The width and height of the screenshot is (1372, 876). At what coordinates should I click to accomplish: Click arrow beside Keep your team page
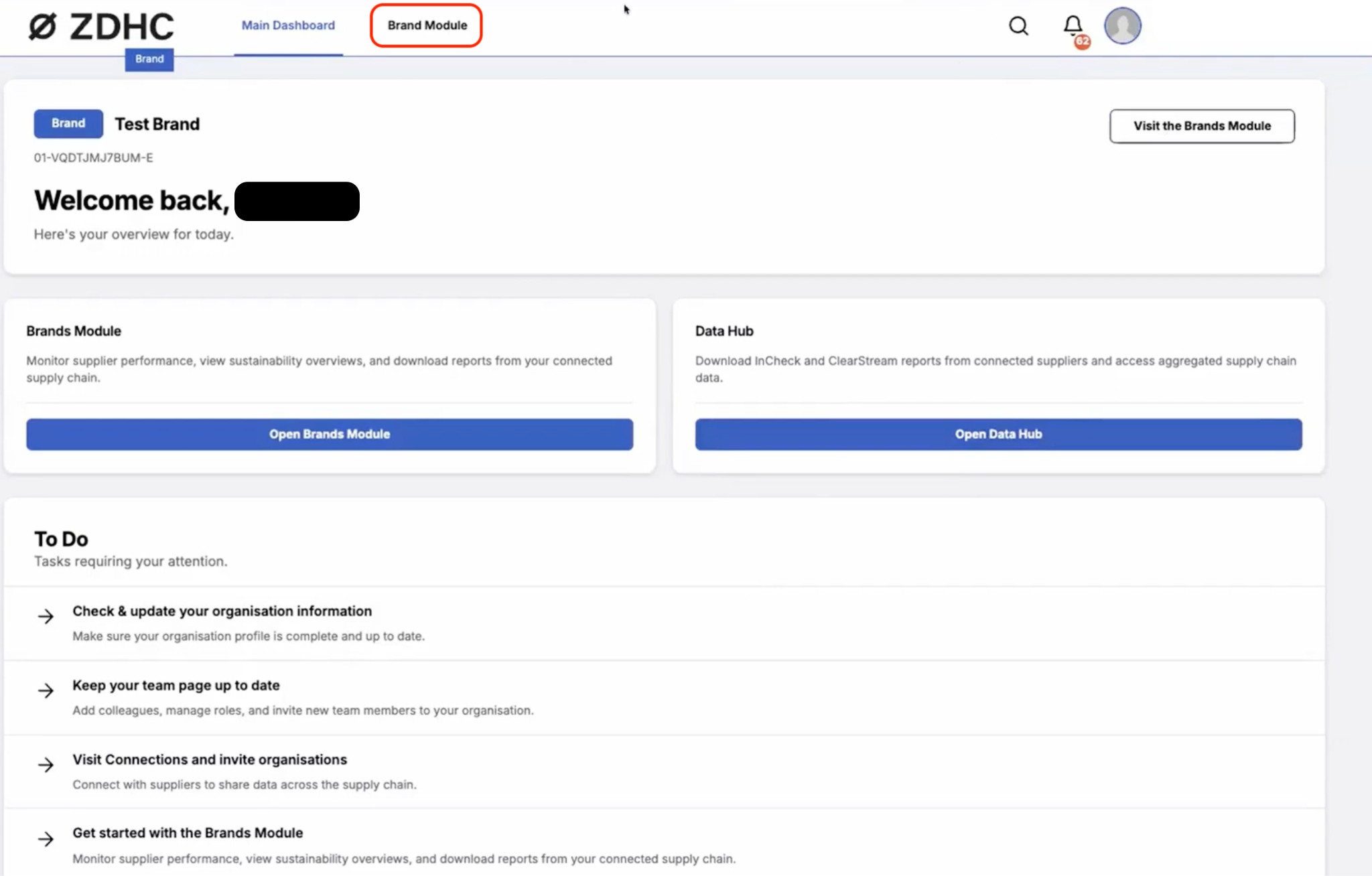click(x=46, y=690)
